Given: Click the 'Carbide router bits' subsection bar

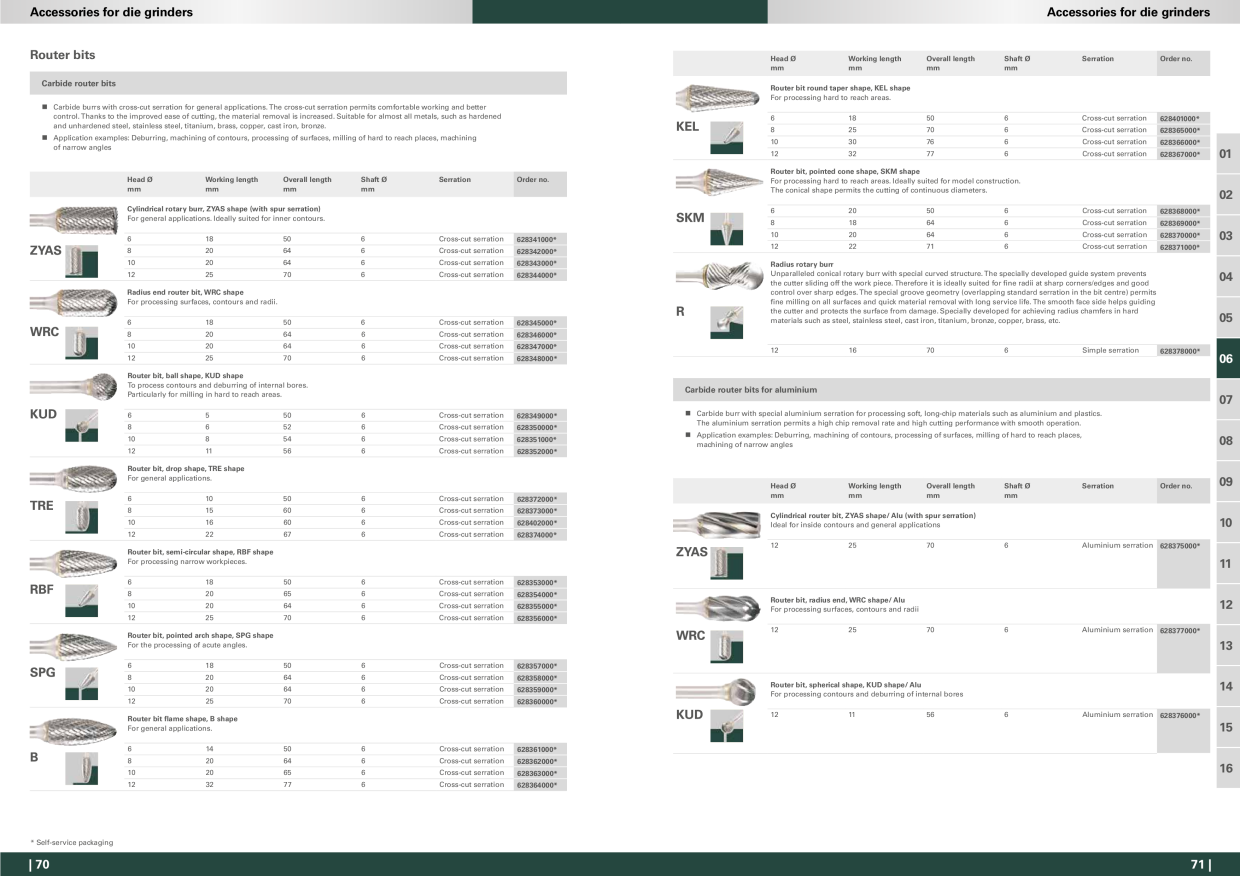Looking at the screenshot, I should pyautogui.click(x=298, y=83).
